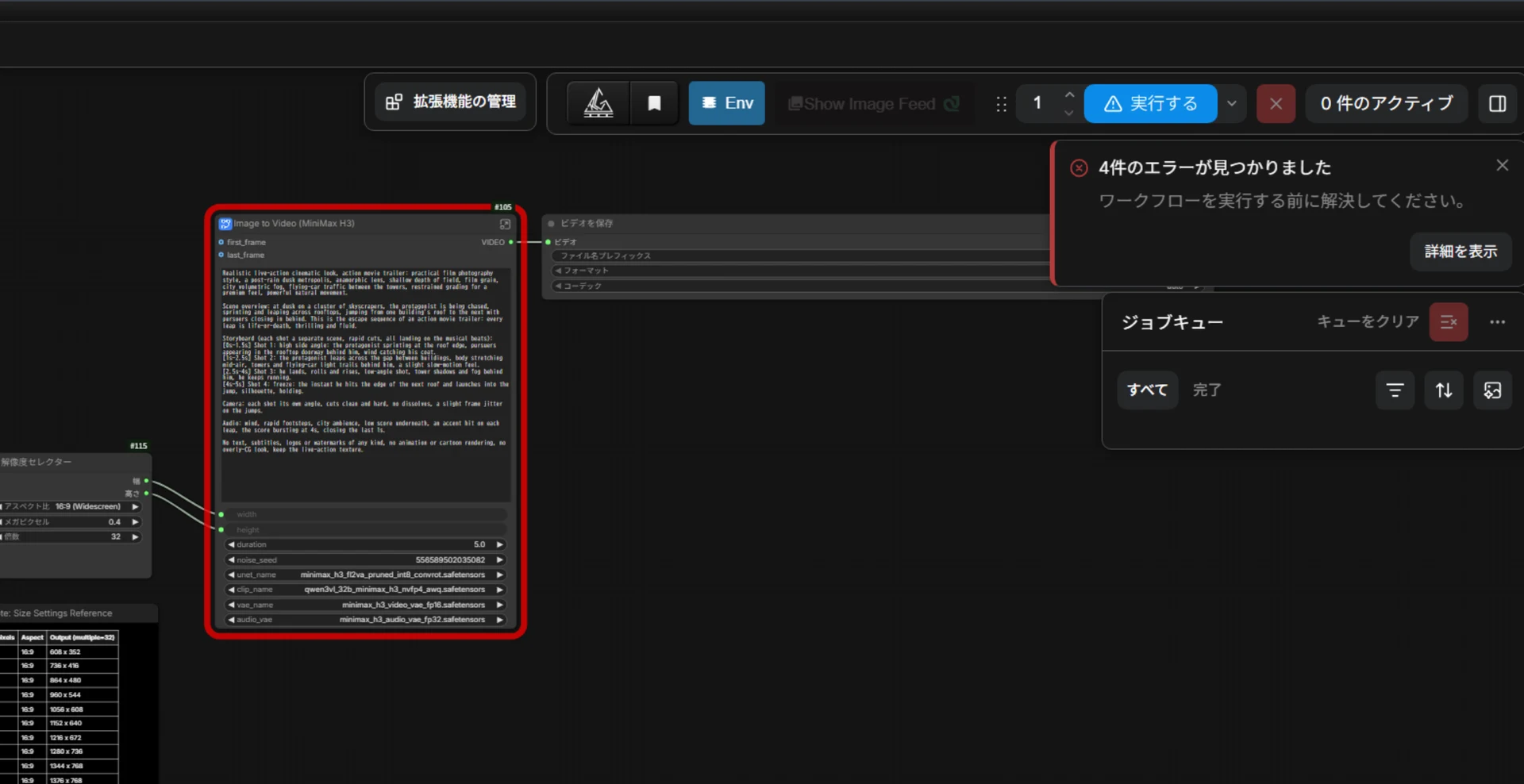Viewport: 1524px width, 784px height.
Task: Open the audio_vae model dropdown
Action: click(x=366, y=620)
